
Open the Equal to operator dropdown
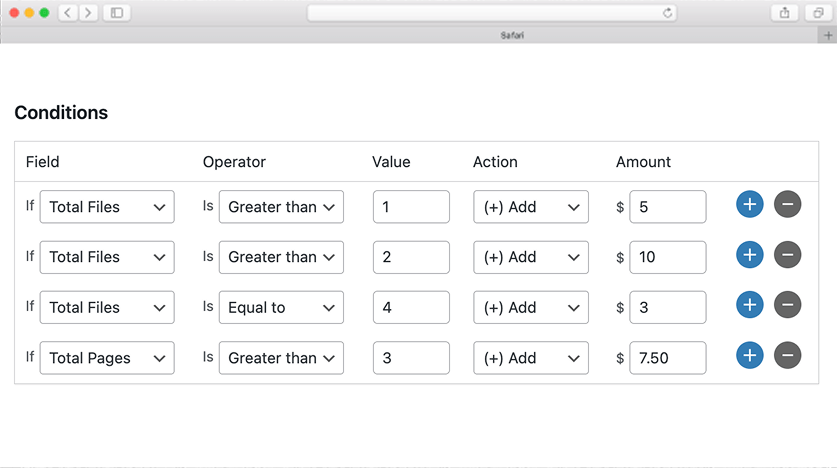(x=281, y=307)
